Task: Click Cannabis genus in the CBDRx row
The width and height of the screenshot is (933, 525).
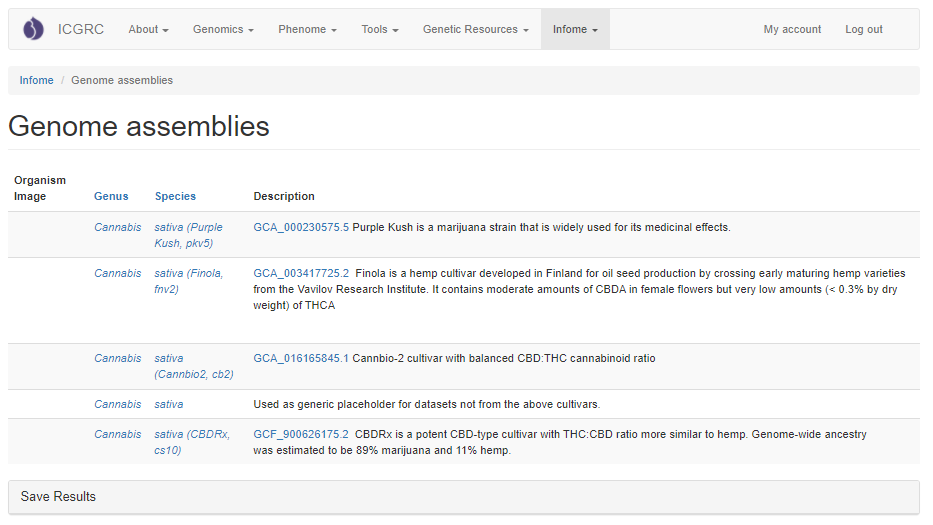Action: pos(118,434)
